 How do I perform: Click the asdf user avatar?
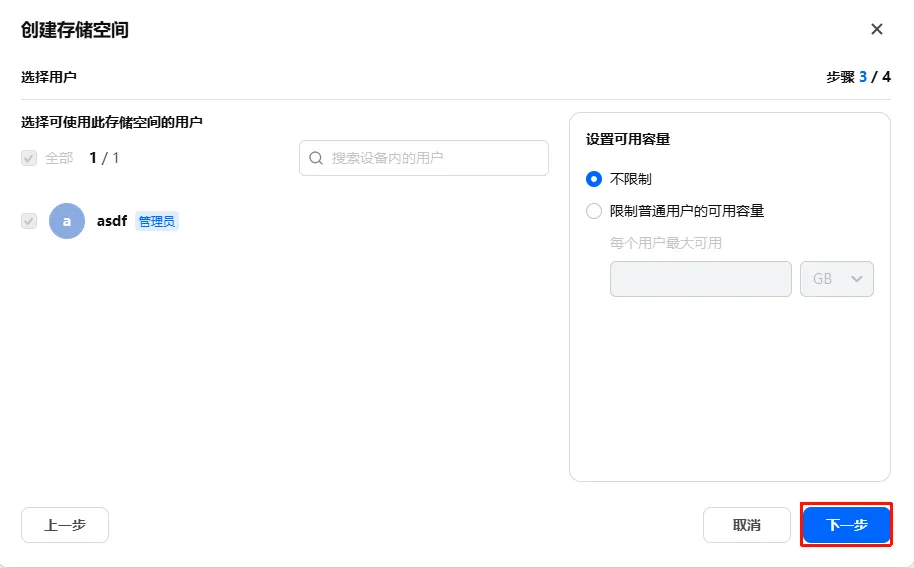[67, 221]
